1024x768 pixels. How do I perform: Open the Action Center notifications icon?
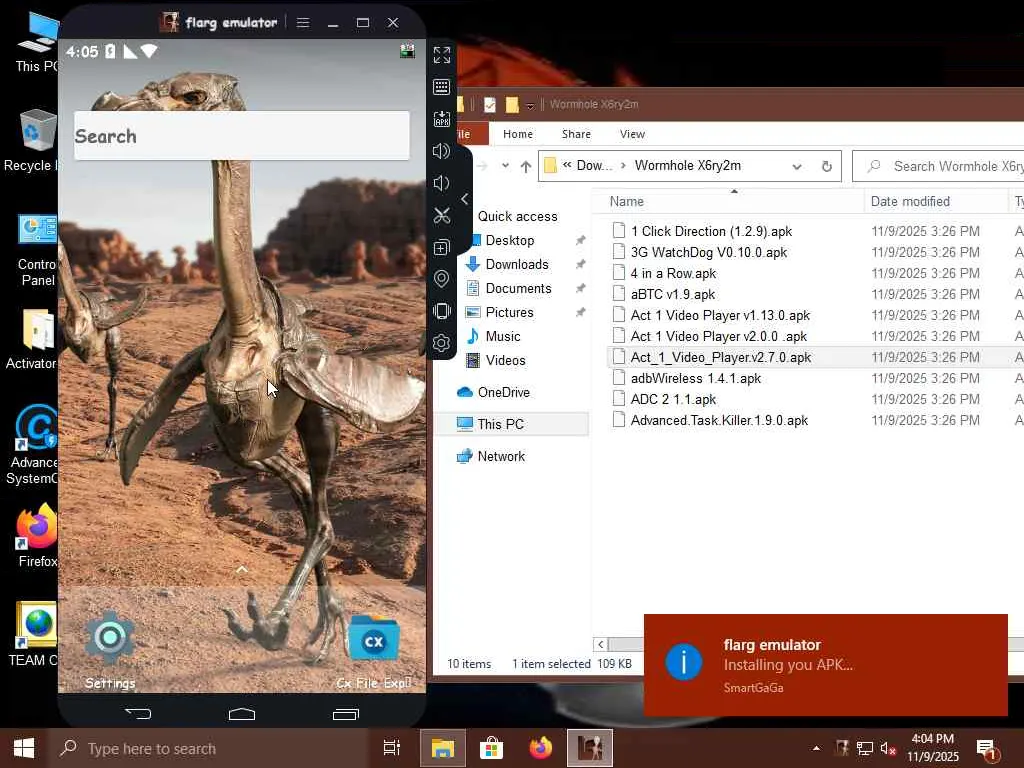point(987,748)
